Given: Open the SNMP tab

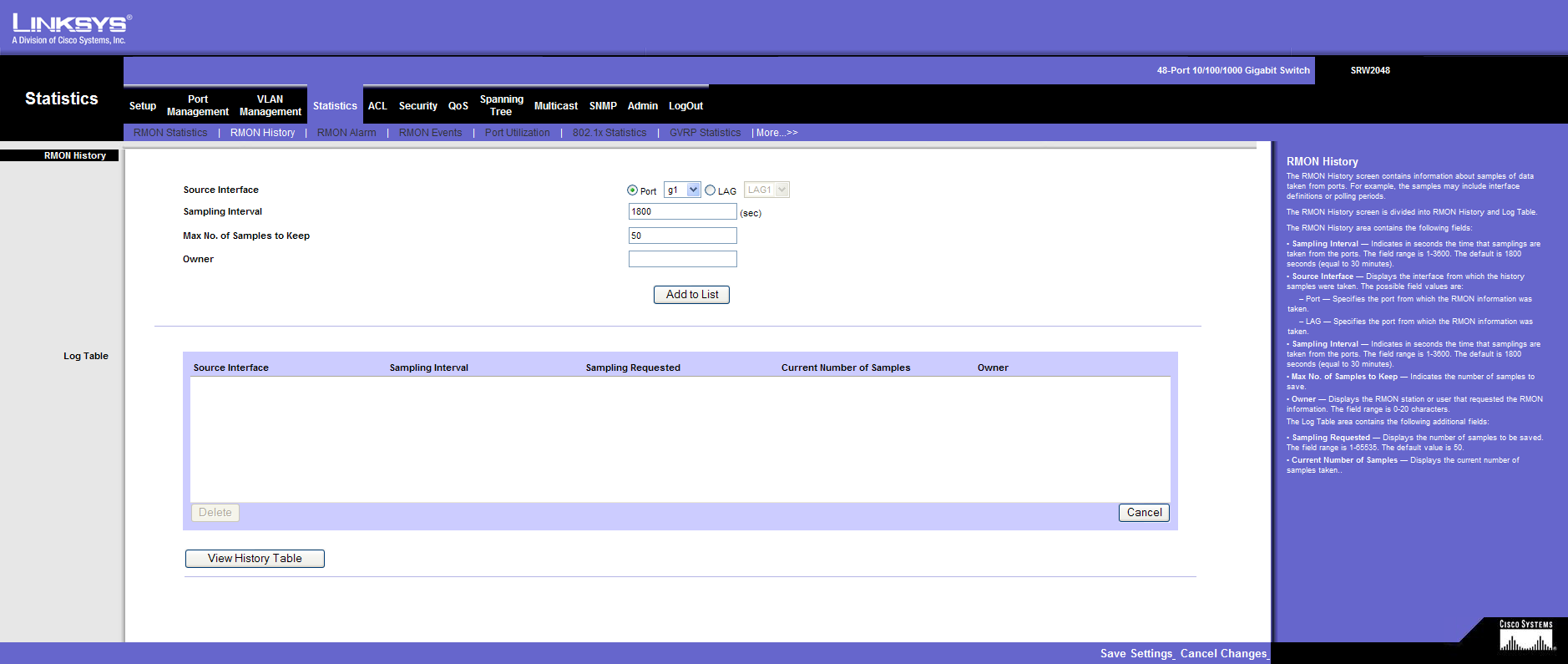Looking at the screenshot, I should [x=603, y=106].
